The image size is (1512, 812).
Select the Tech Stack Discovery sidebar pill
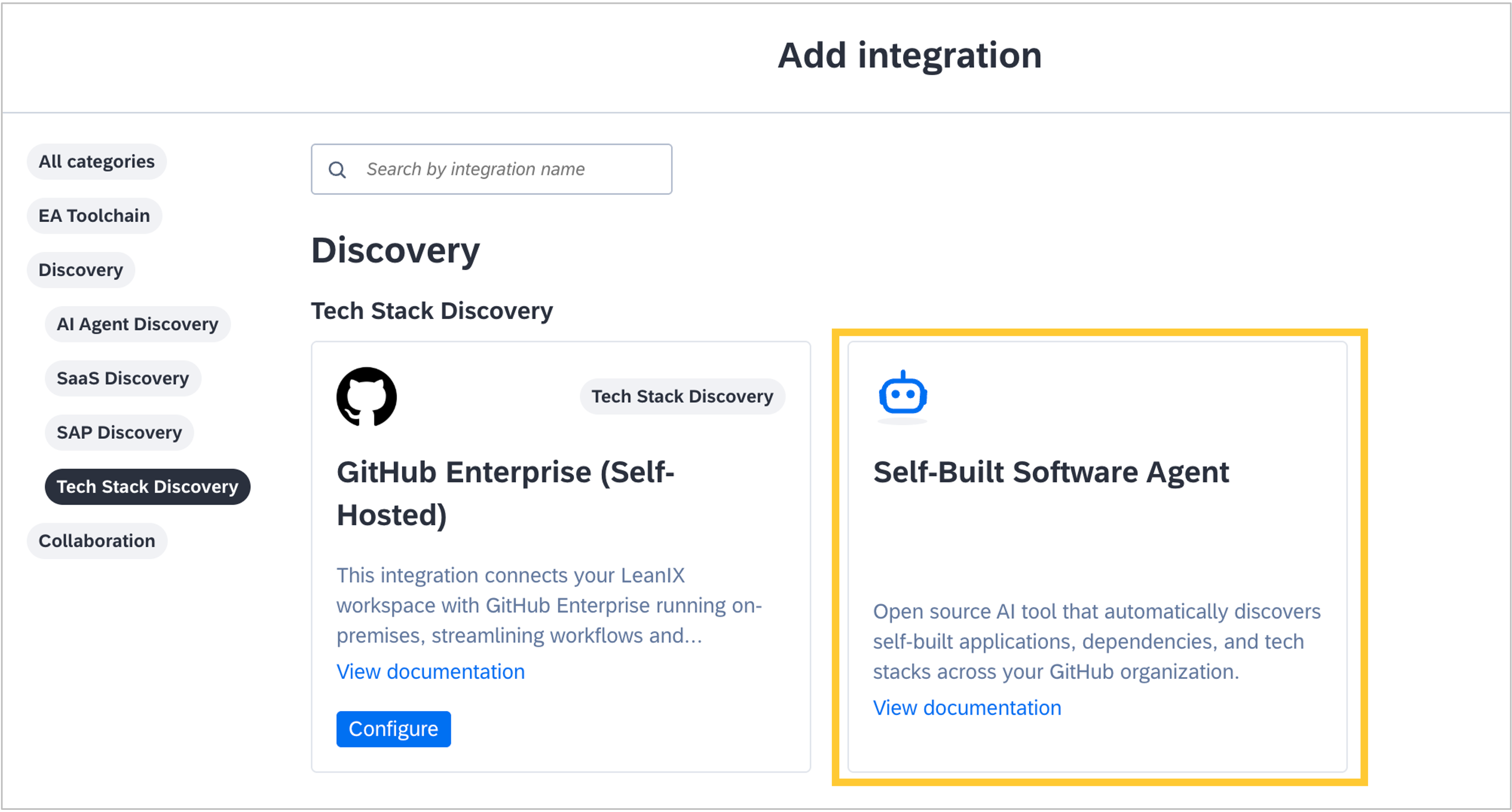(147, 487)
